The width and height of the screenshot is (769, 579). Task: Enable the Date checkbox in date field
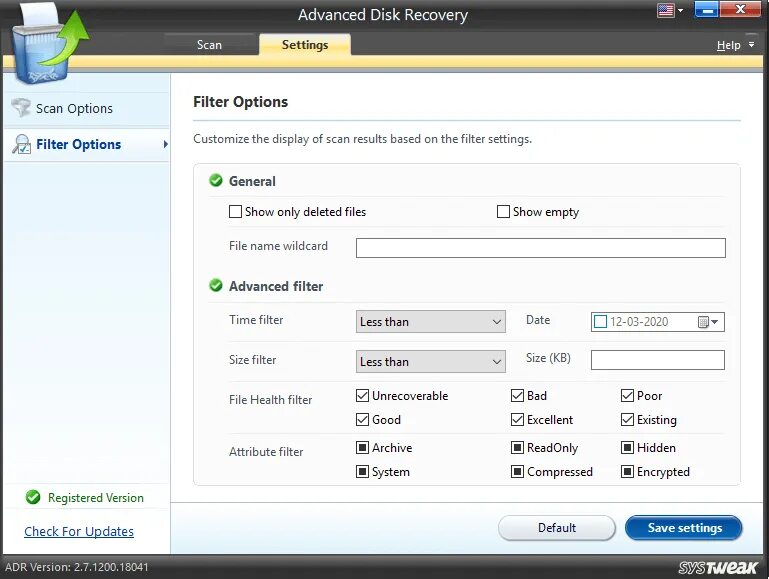pyautogui.click(x=600, y=322)
